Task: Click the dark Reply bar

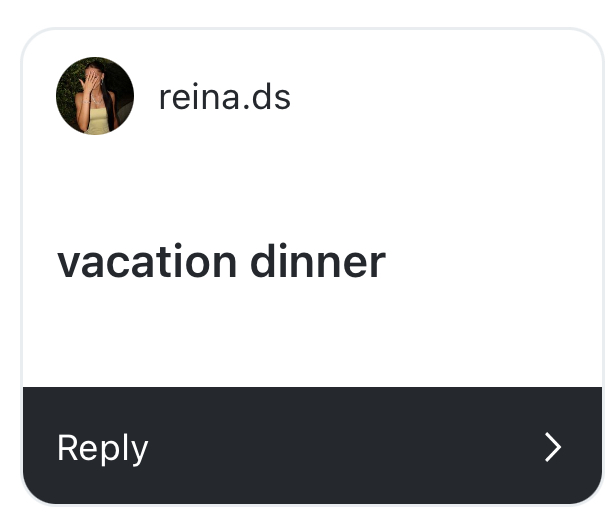Action: [x=312, y=446]
